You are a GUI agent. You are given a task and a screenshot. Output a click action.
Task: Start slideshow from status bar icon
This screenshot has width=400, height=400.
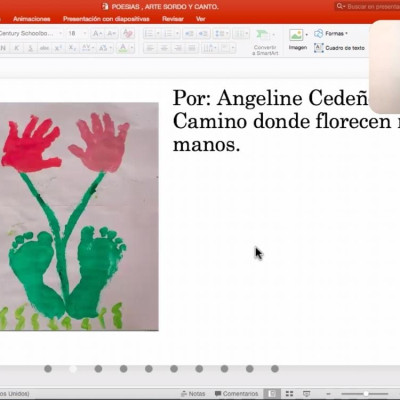click(306, 394)
